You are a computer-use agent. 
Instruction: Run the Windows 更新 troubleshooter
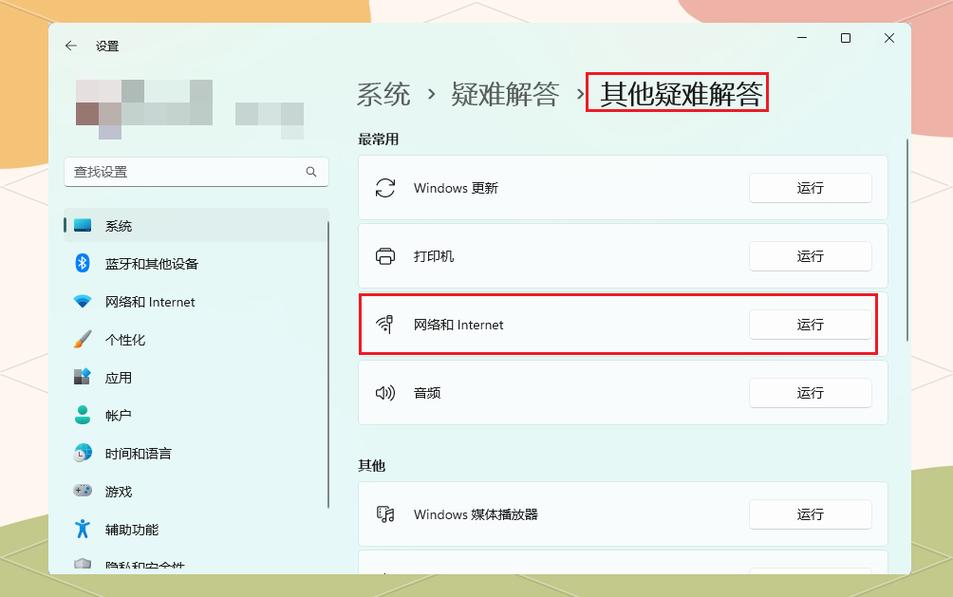tap(810, 188)
